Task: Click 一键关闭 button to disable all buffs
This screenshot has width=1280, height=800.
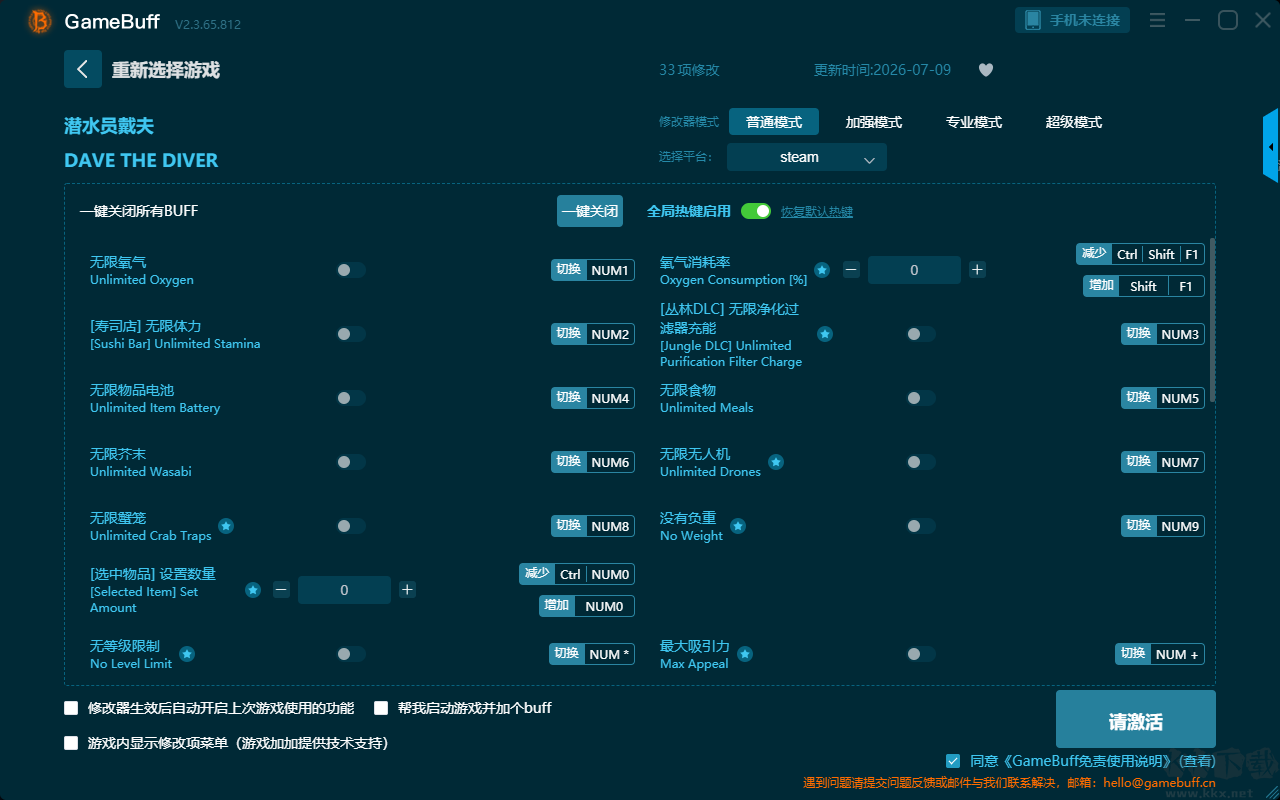Action: click(x=590, y=211)
